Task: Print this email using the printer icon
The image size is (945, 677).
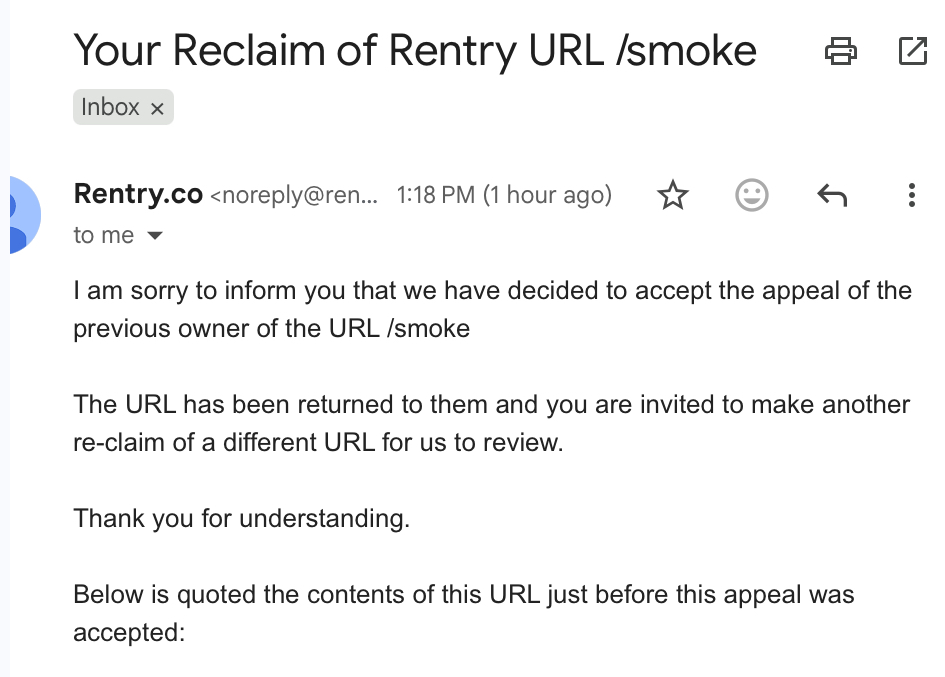Action: click(840, 50)
